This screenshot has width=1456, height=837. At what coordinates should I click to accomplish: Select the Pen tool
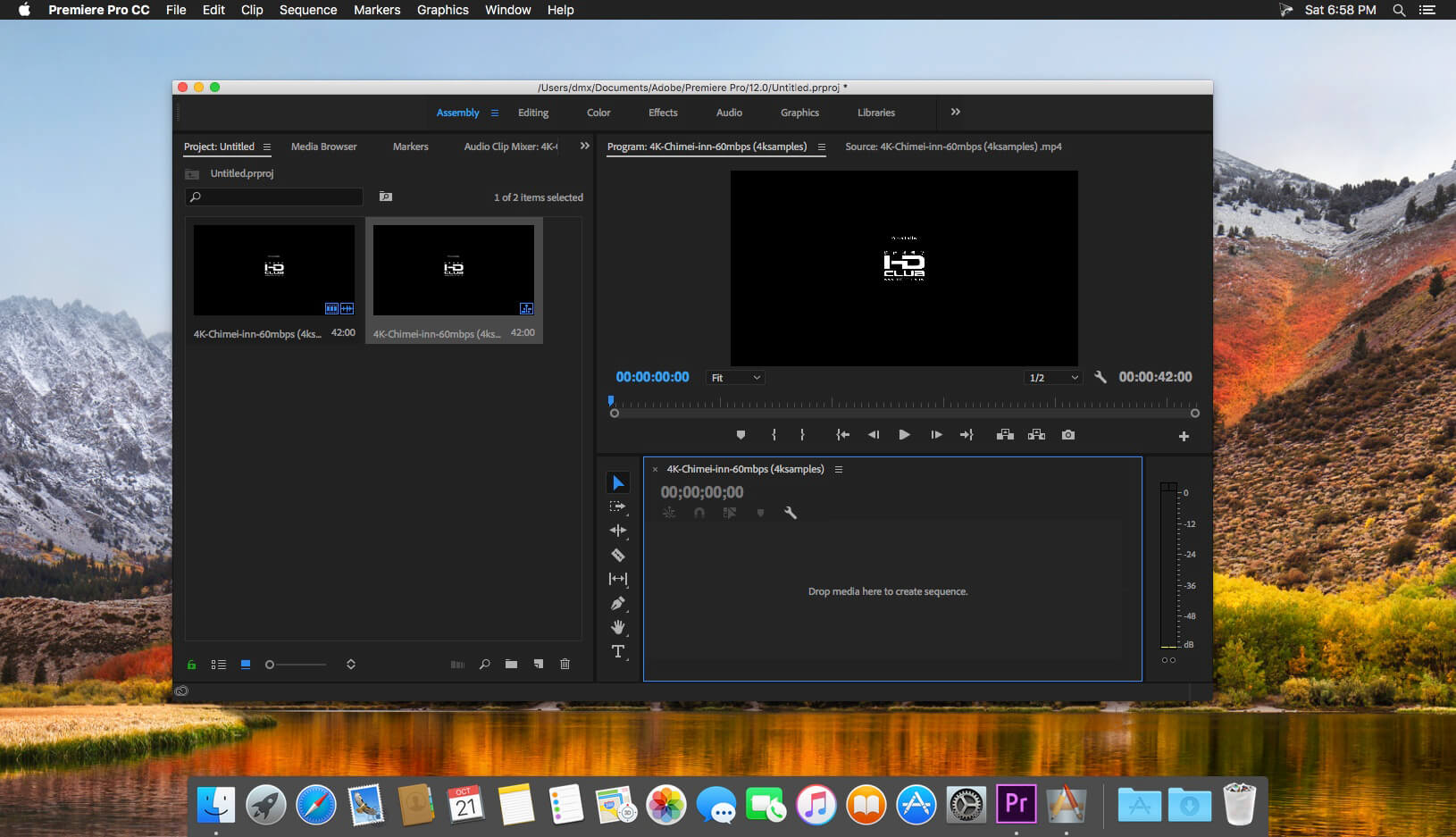tap(617, 603)
